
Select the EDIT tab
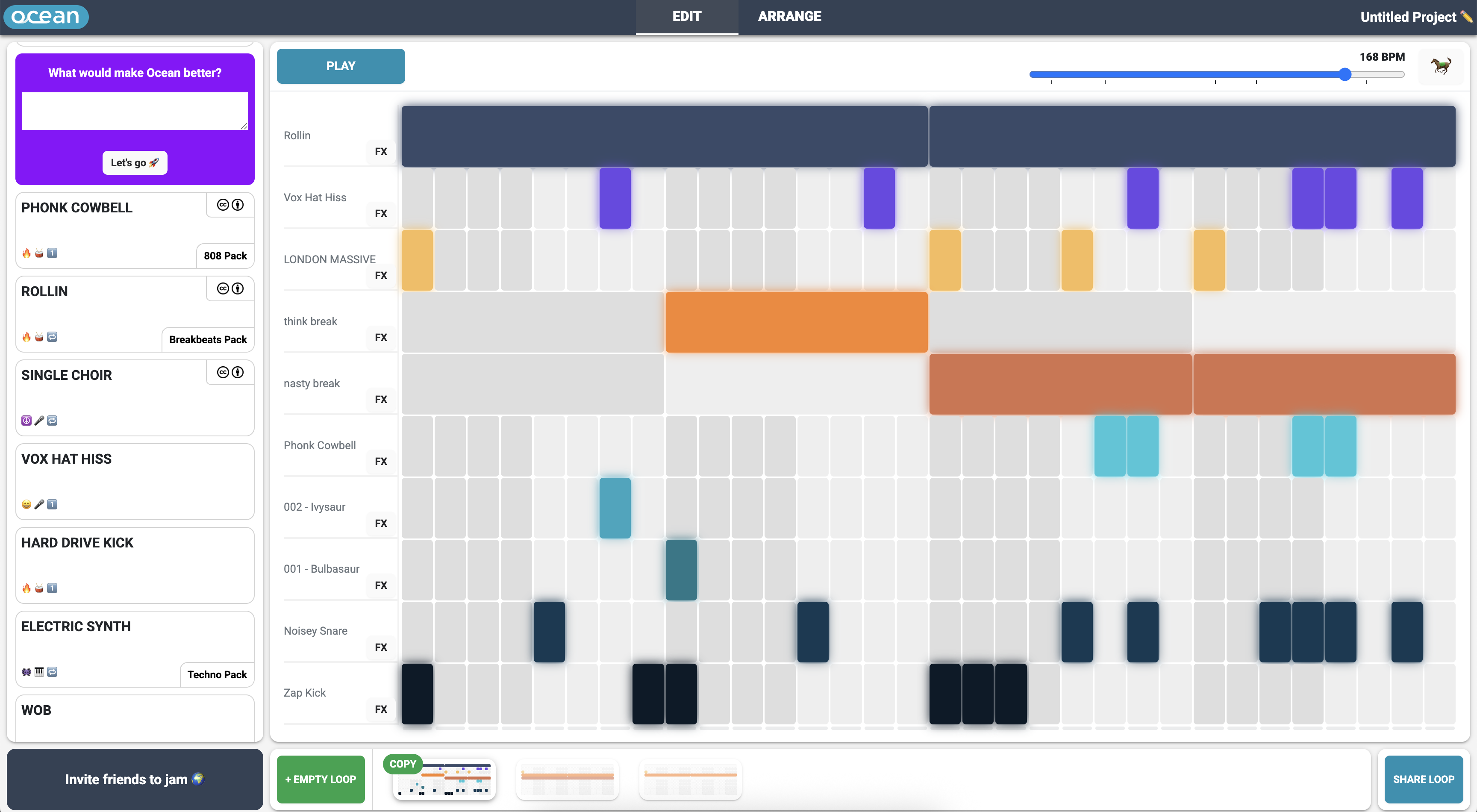687,17
